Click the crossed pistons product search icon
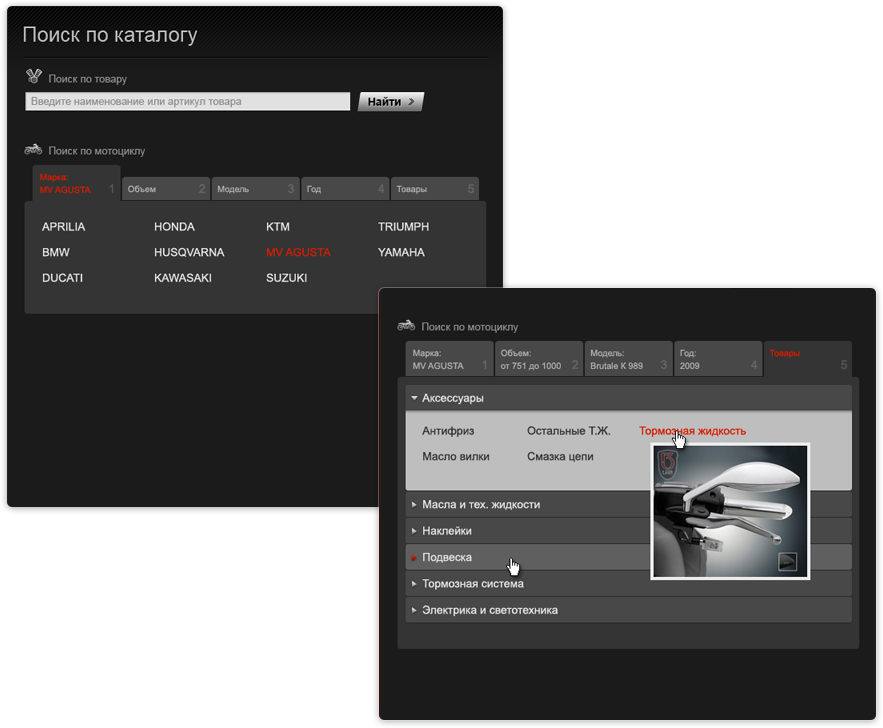This screenshot has width=883, height=728. click(x=34, y=76)
